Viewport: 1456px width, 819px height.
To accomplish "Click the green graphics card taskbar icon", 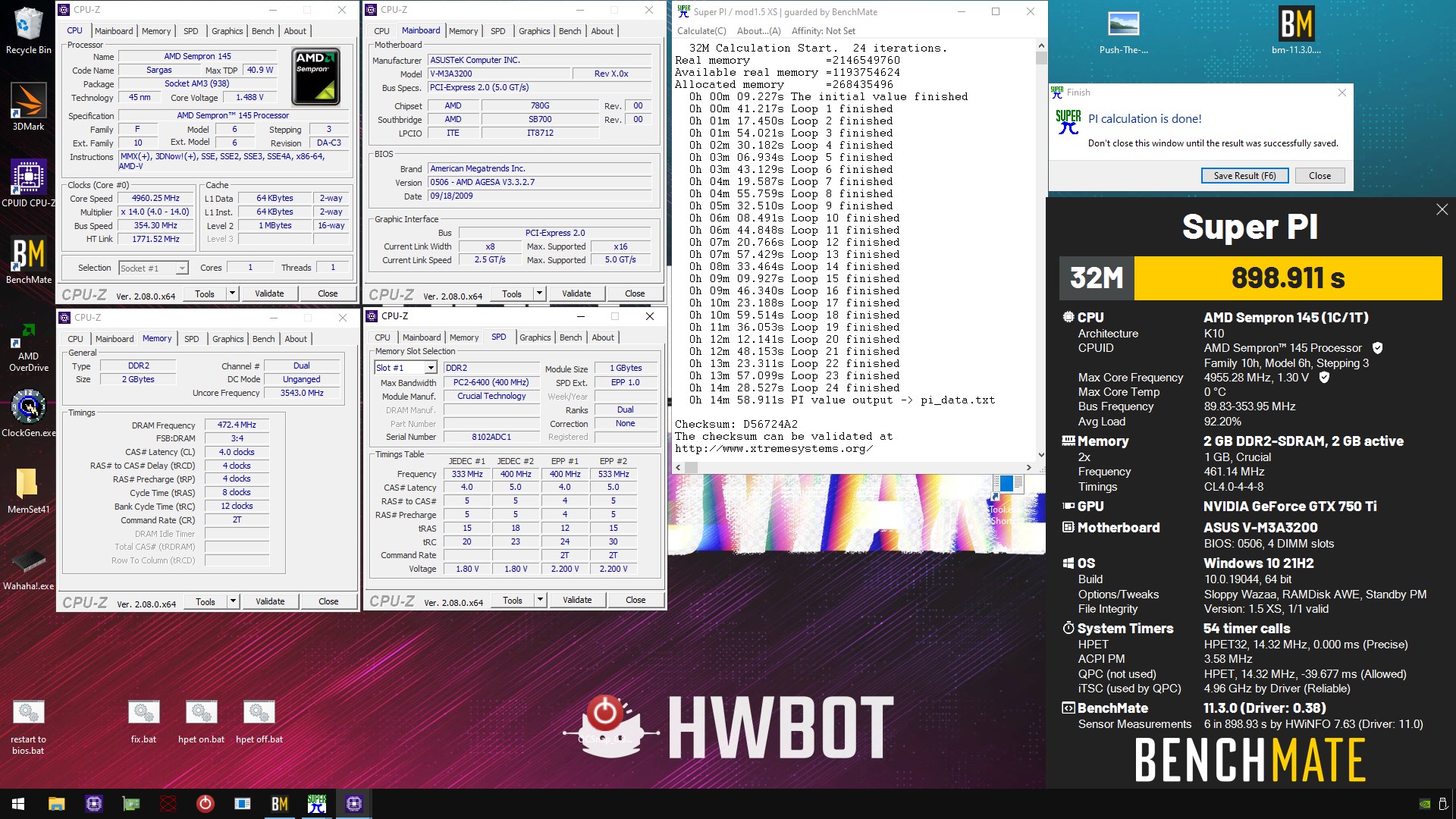I will click(130, 804).
